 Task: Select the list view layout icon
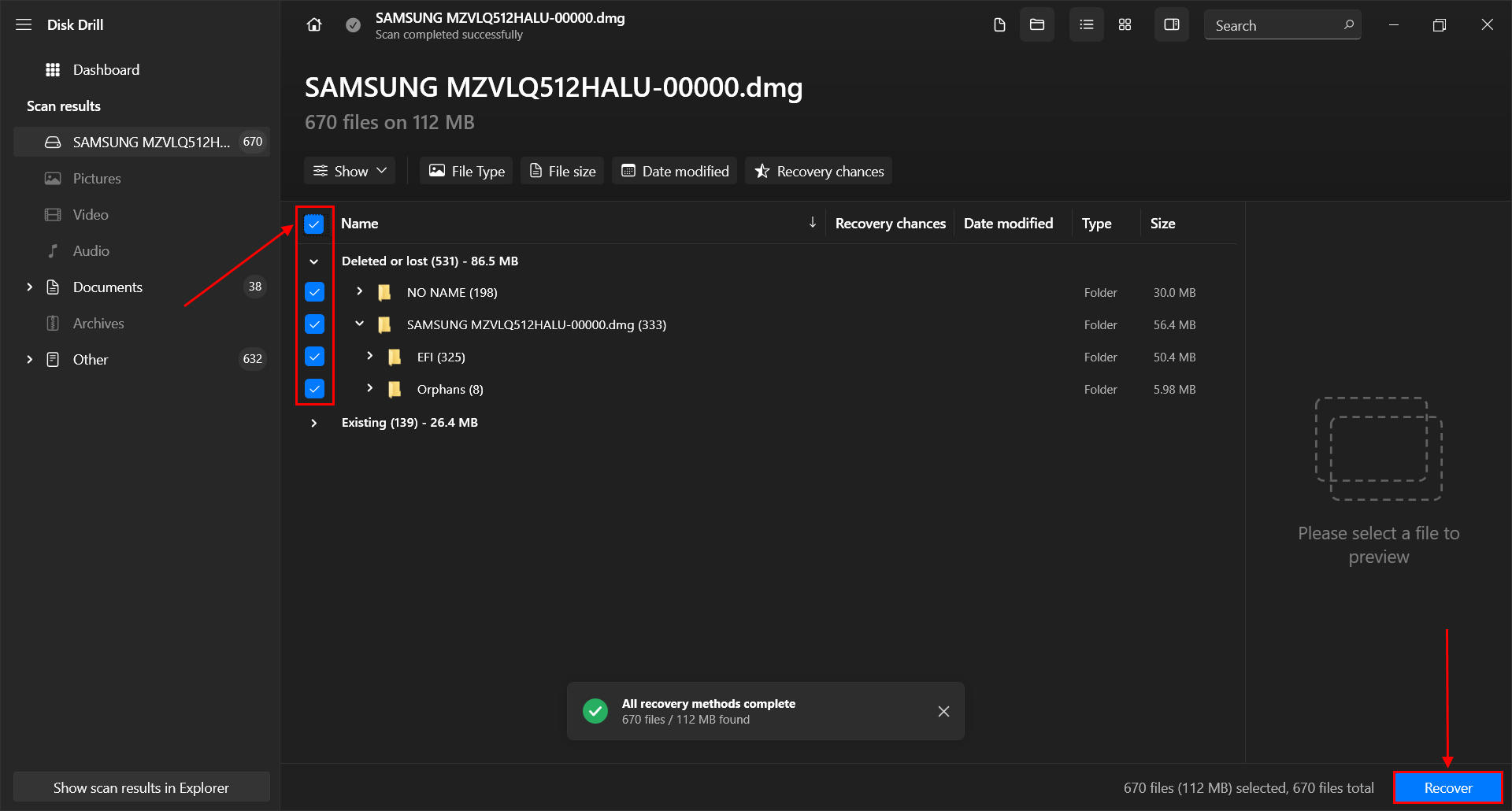click(1087, 25)
